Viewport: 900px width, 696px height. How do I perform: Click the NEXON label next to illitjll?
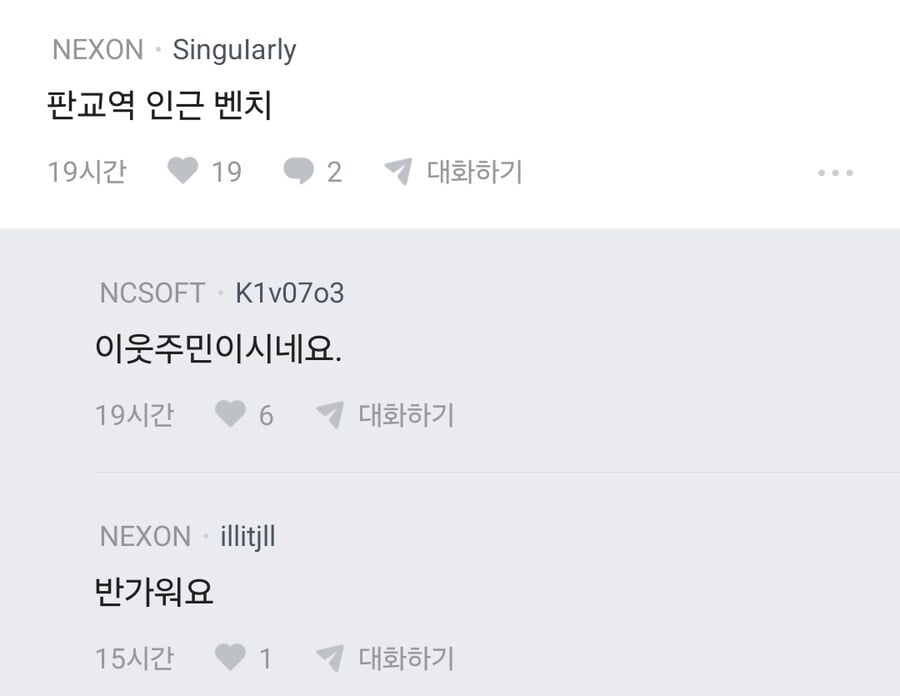[x=145, y=536]
